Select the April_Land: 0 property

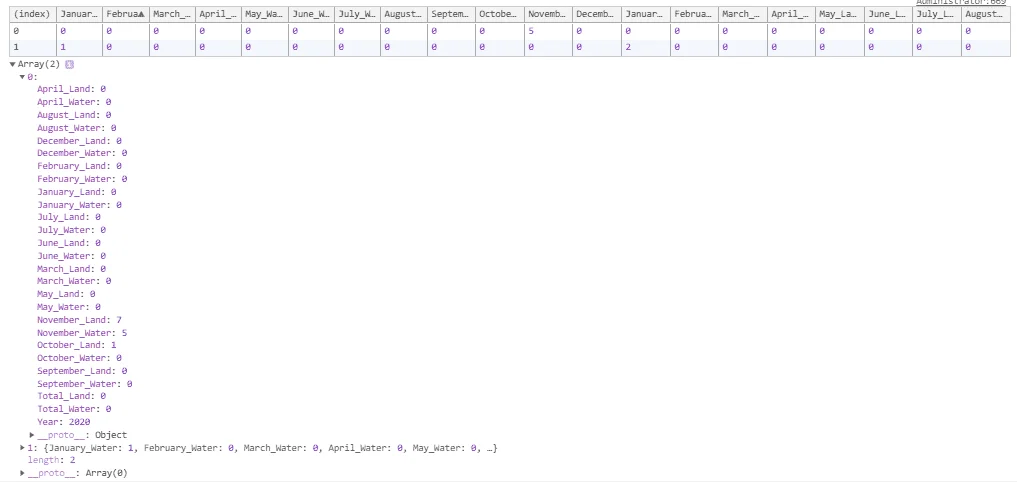[x=71, y=90]
